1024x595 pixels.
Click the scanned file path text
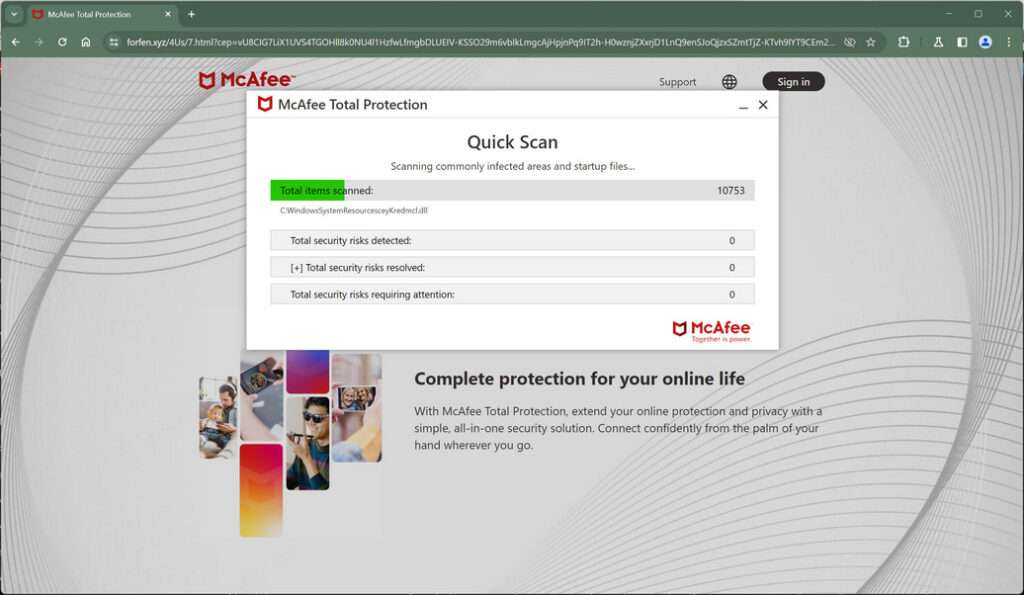[x=353, y=211]
